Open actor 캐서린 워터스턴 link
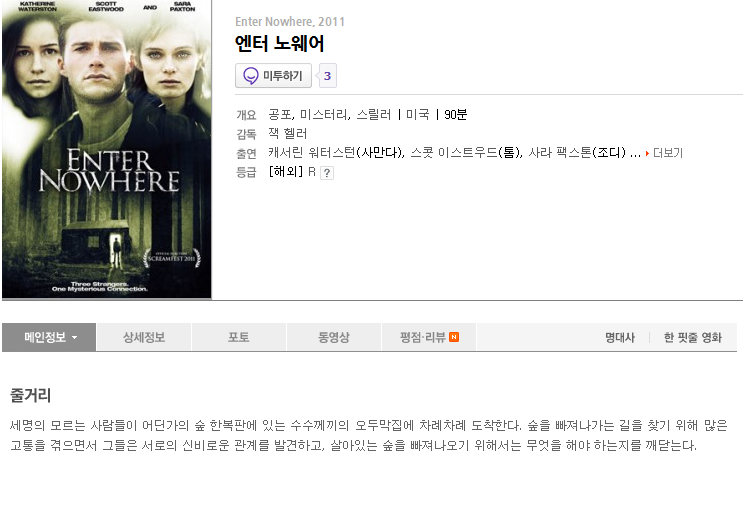This screenshot has height=508, width=743. [x=311, y=153]
